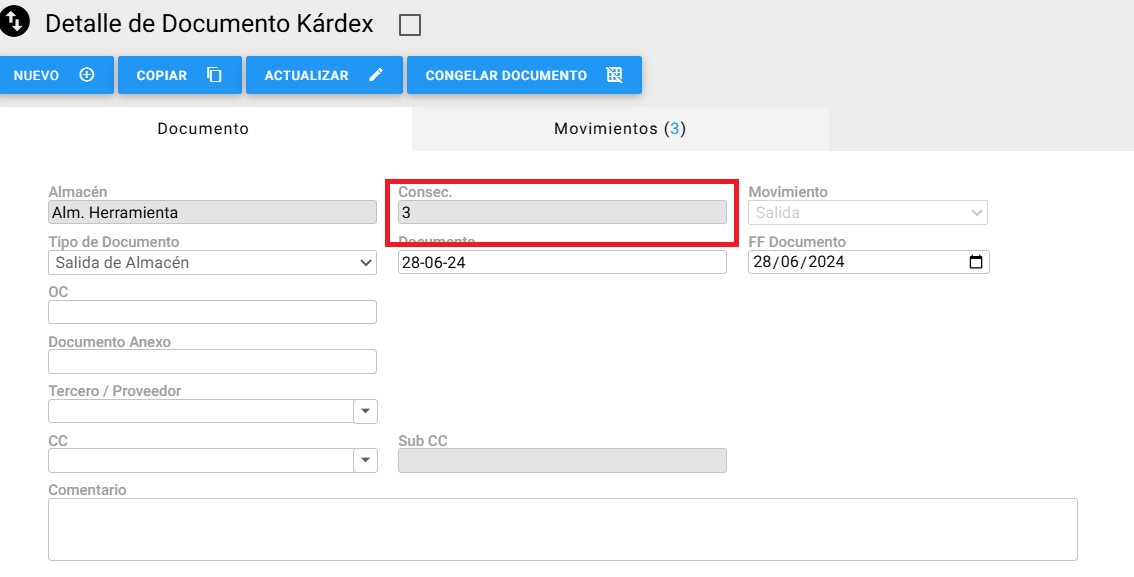Click the grid-off icon on Congelar Documento

(614, 74)
